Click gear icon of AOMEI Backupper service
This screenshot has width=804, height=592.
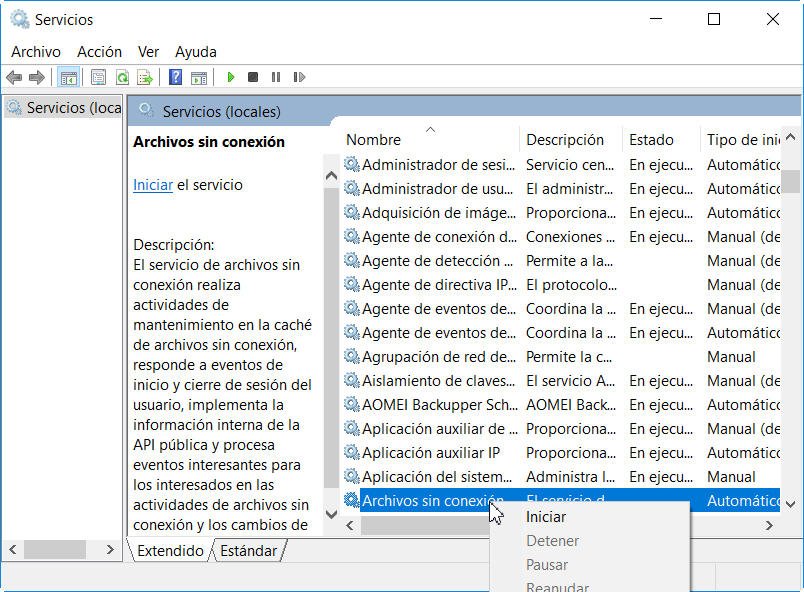[x=352, y=404]
